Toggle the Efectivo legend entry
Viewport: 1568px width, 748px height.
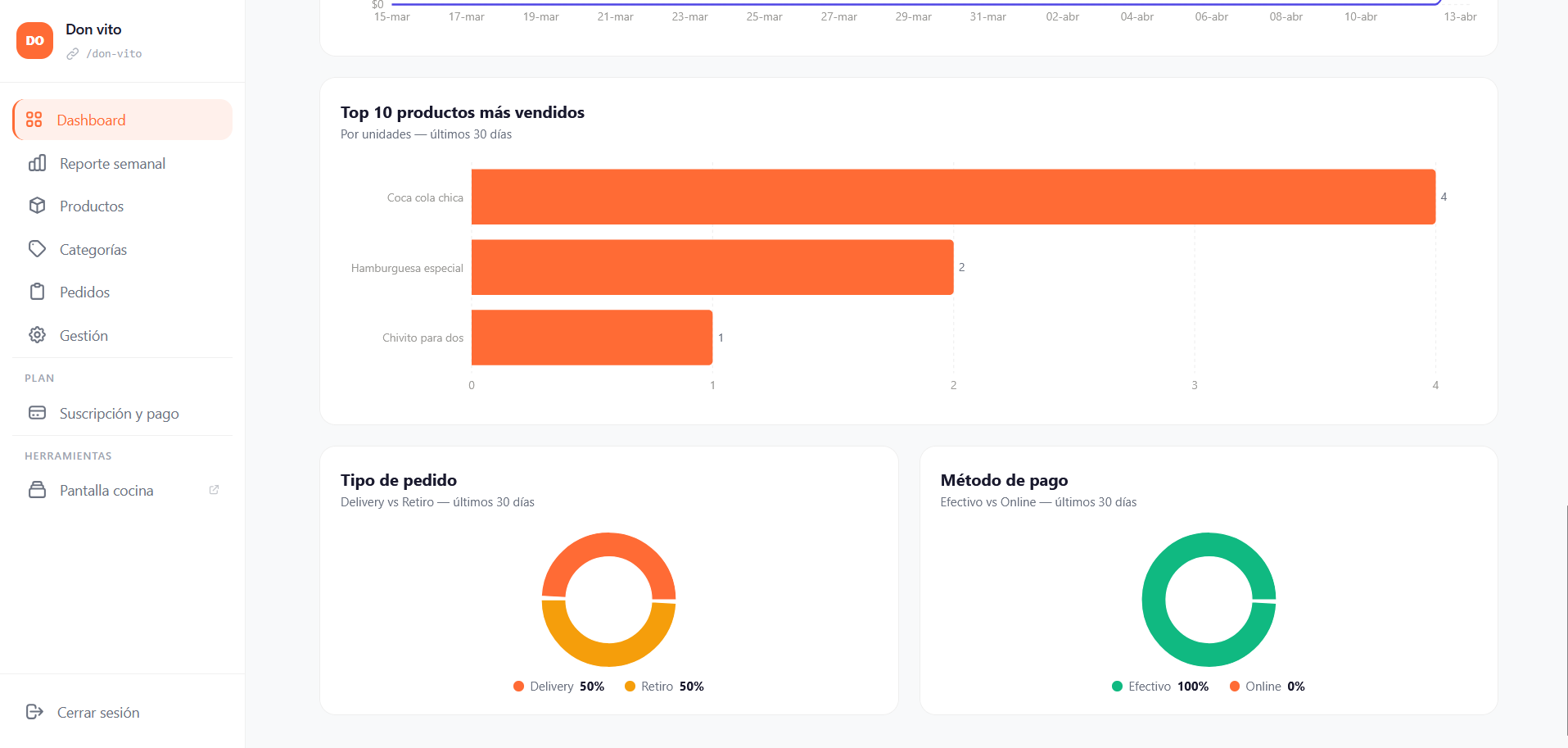pos(1159,687)
